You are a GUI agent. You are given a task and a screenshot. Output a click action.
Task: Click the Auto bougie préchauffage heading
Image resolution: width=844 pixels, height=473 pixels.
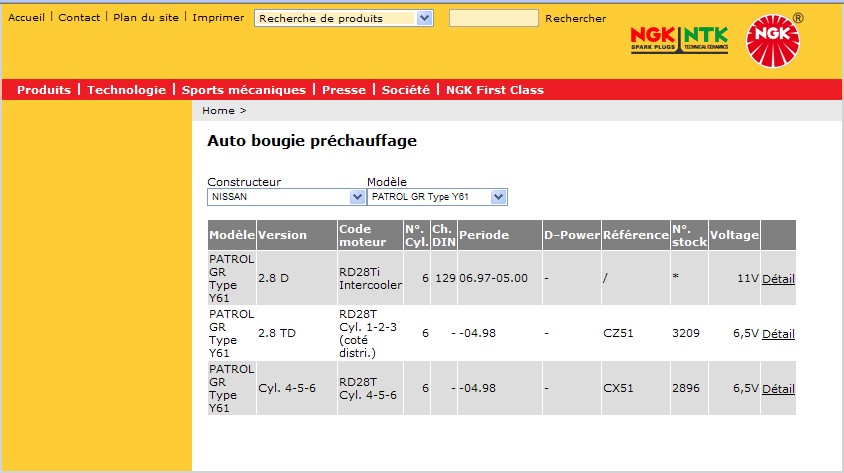(312, 141)
